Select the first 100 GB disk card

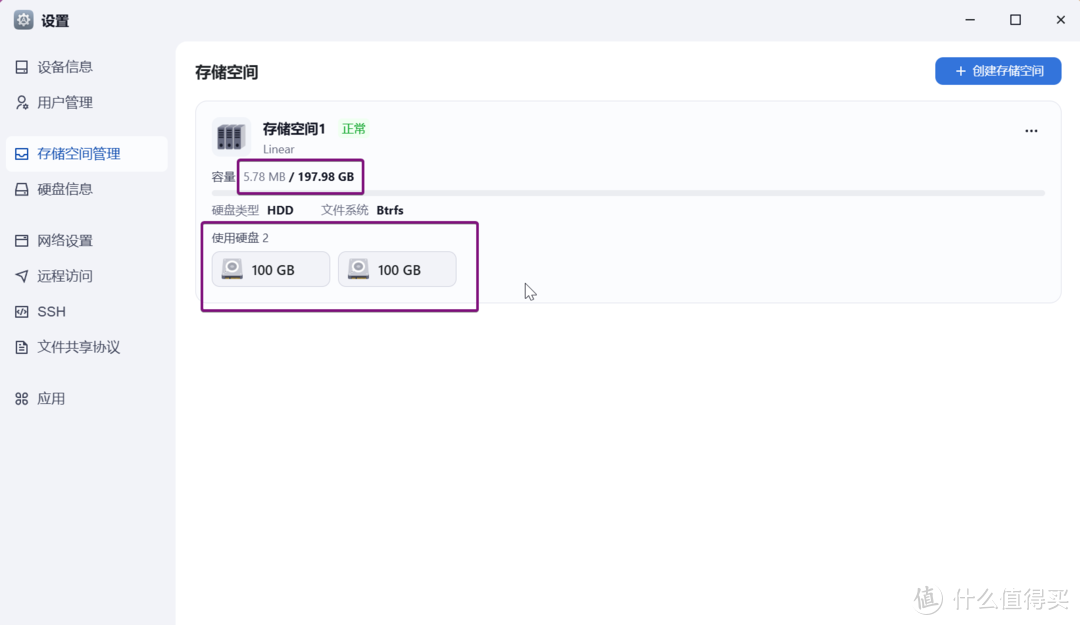271,269
